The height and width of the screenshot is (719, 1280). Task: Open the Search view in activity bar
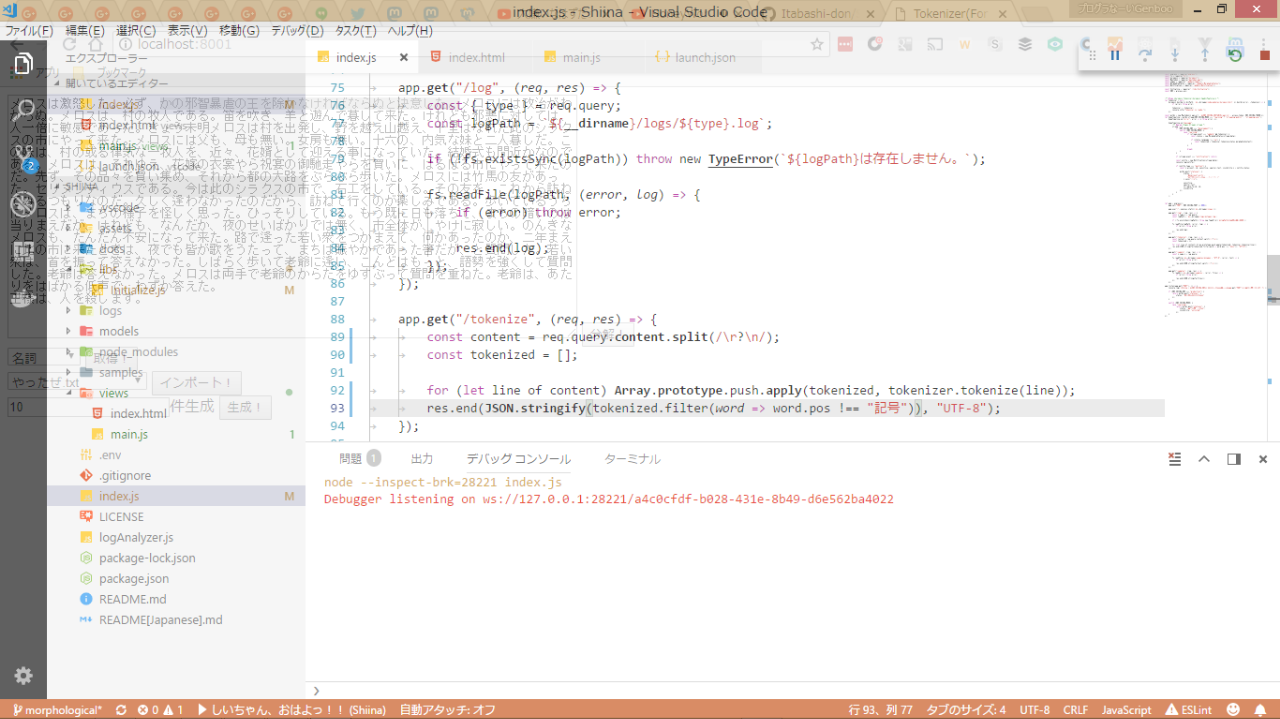point(23,109)
